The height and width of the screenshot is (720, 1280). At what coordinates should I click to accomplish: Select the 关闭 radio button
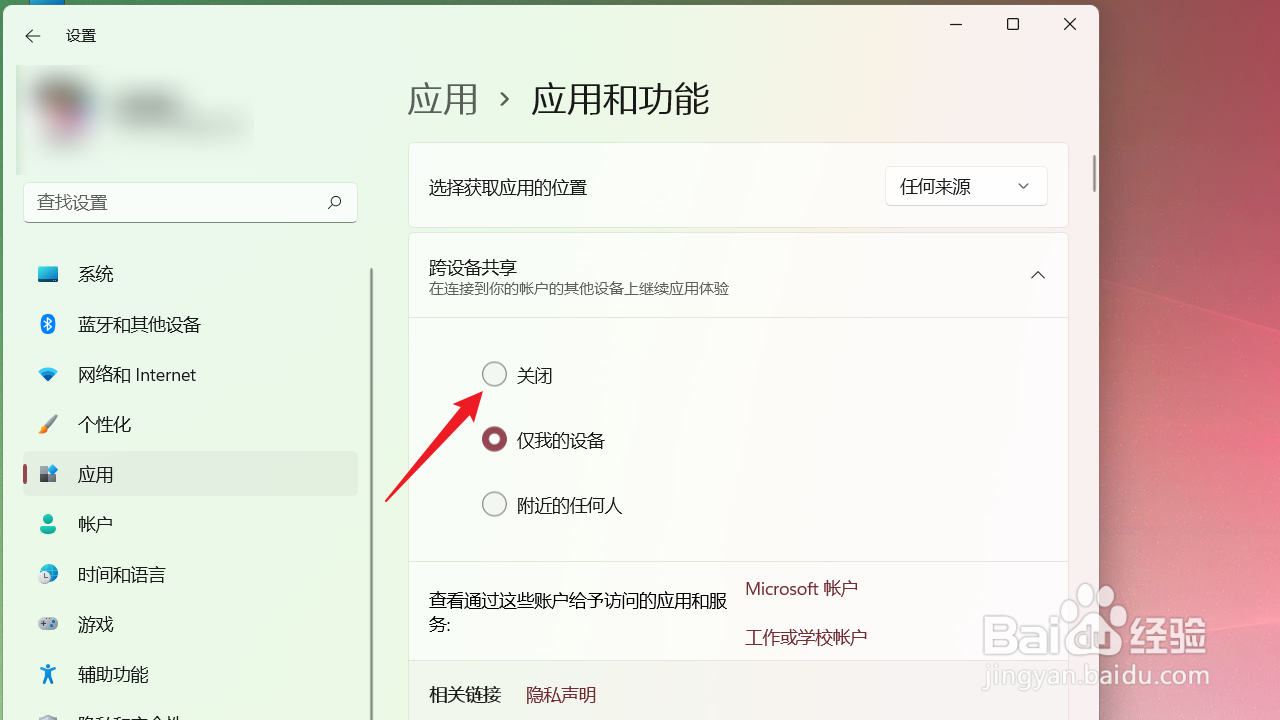tap(494, 373)
